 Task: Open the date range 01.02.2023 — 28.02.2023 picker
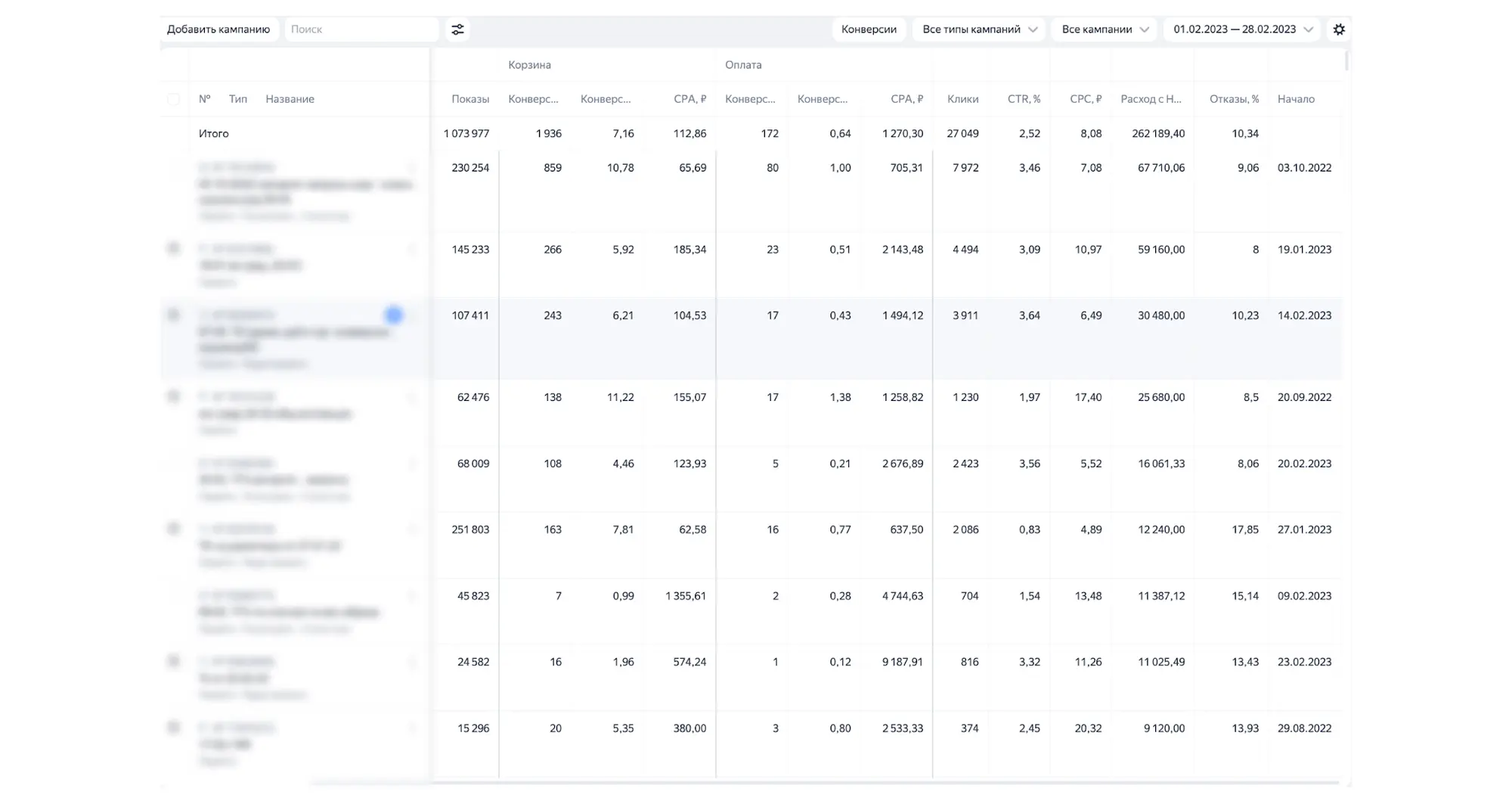[x=1242, y=29]
